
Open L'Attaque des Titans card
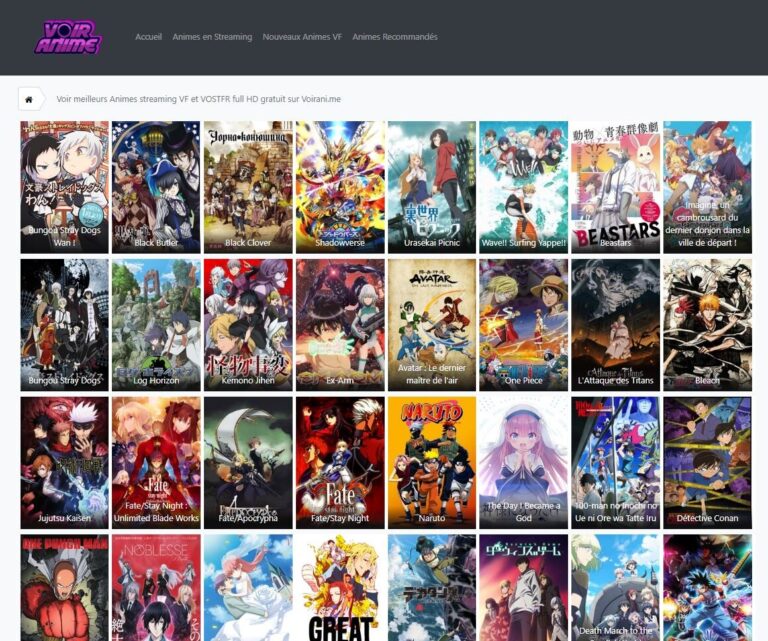[615, 325]
